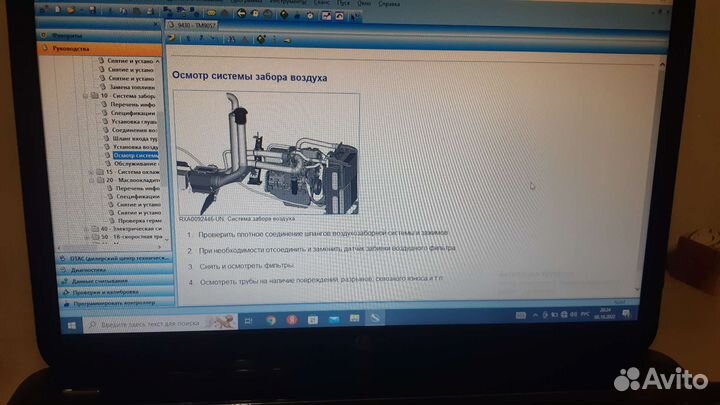The image size is (720, 405).
Task: Open the '9430 - TM9057' document tab
Action: pos(191,25)
